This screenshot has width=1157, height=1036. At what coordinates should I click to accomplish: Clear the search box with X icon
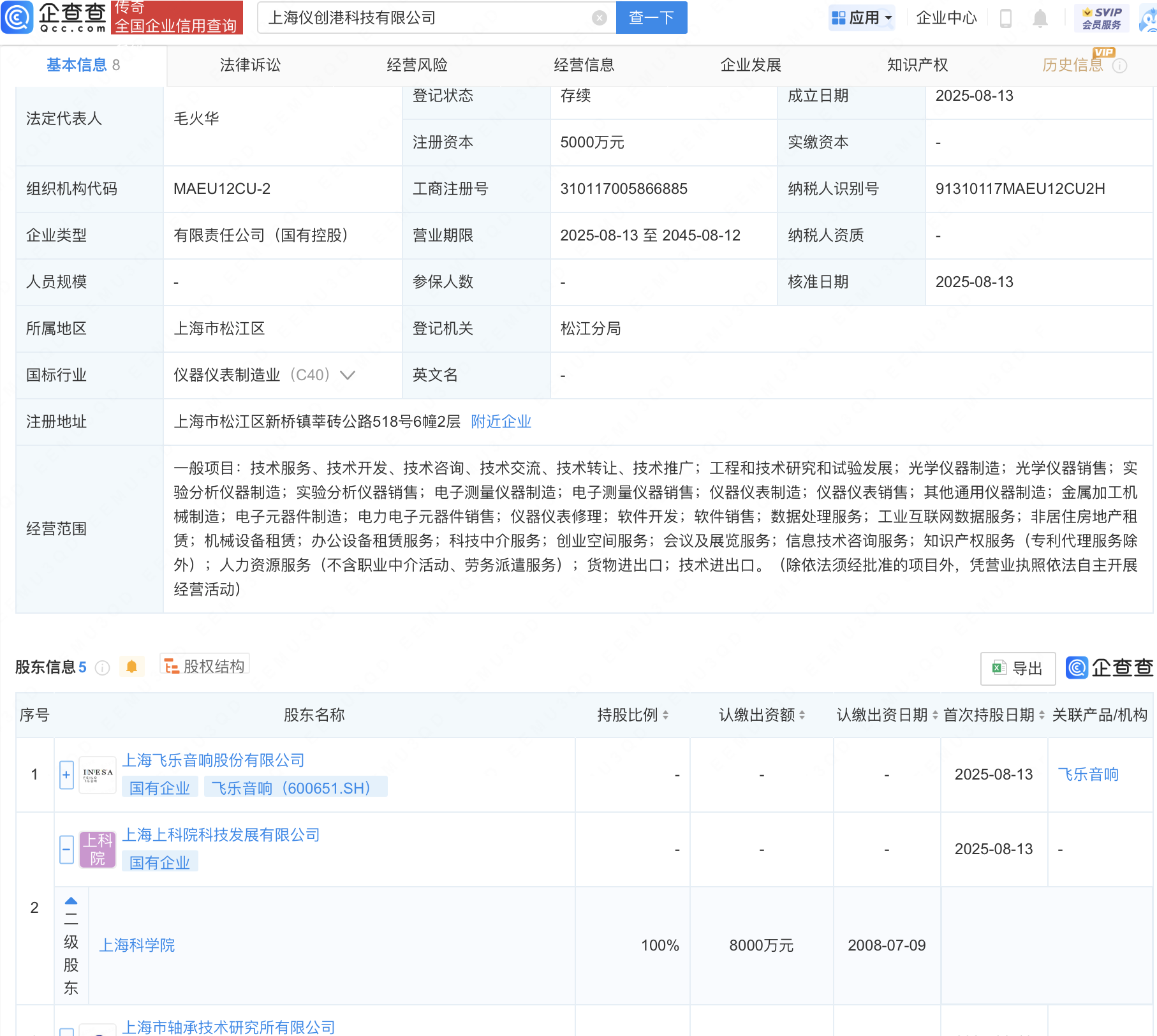coord(599,18)
